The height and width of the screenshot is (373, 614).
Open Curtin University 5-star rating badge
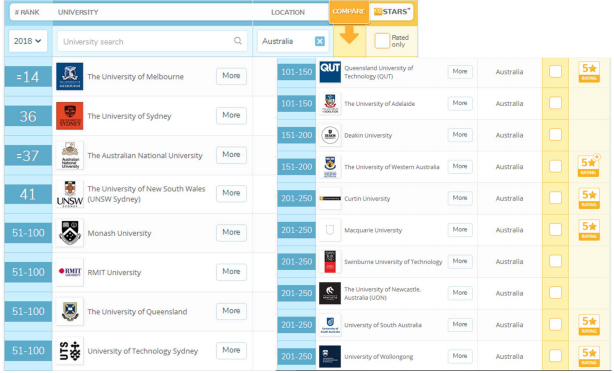(x=589, y=198)
